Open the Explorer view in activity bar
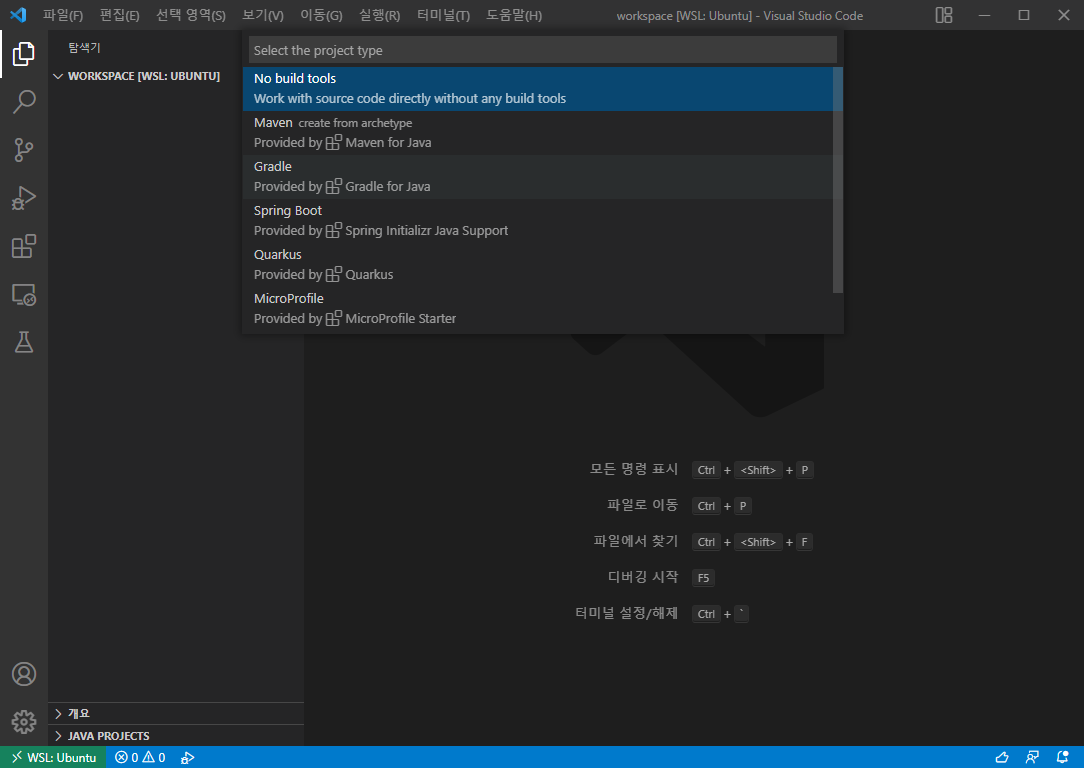This screenshot has height=768, width=1084. (x=24, y=54)
